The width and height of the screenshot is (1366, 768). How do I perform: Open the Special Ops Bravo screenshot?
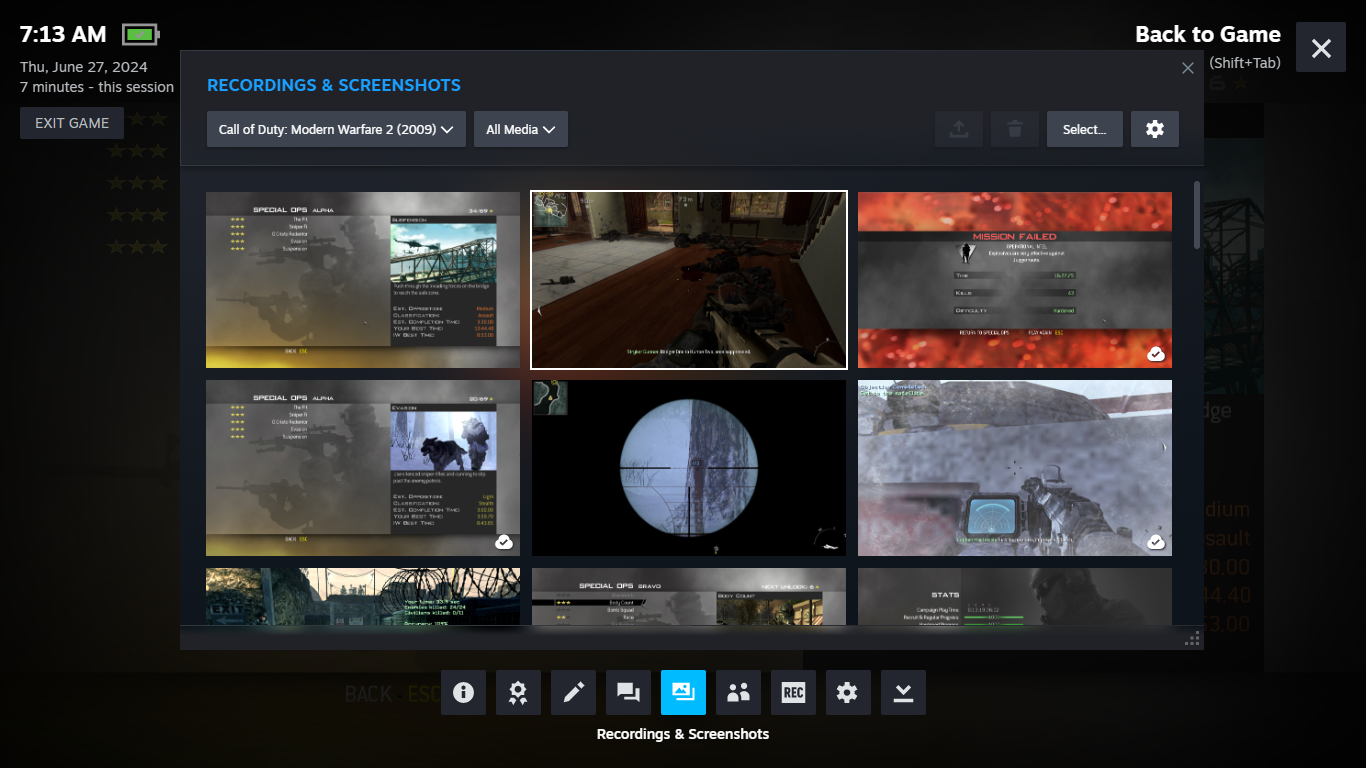[689, 597]
